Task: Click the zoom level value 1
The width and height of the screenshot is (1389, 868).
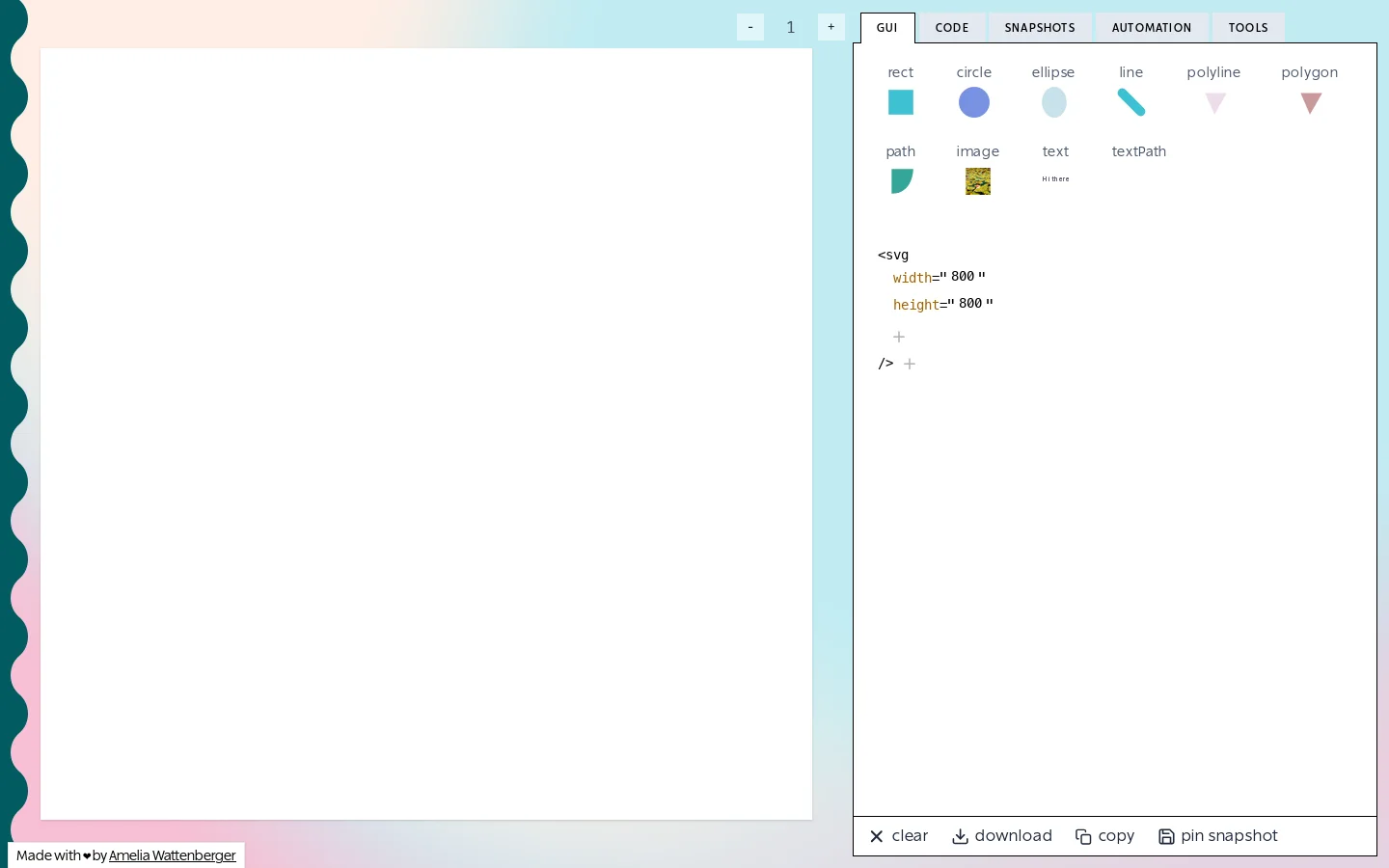Action: coord(791,27)
